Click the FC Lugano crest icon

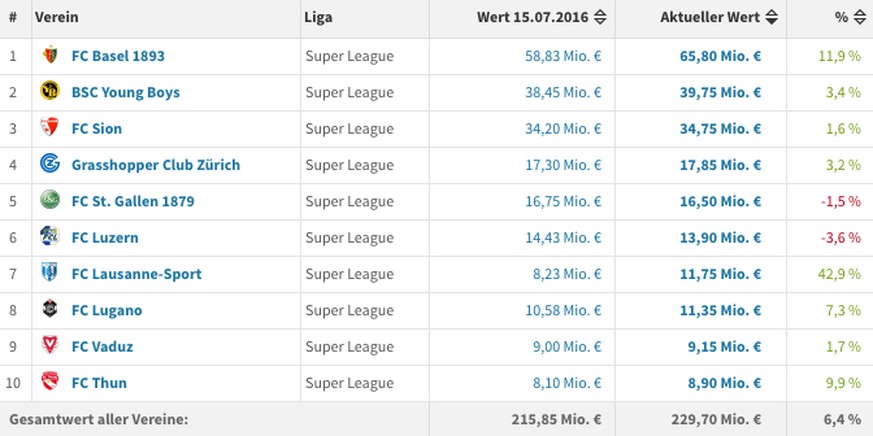(50, 308)
